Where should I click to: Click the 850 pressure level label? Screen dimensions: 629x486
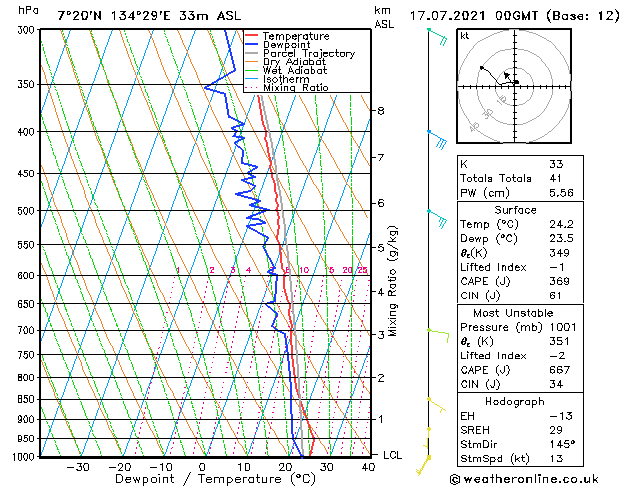pyautogui.click(x=28, y=399)
